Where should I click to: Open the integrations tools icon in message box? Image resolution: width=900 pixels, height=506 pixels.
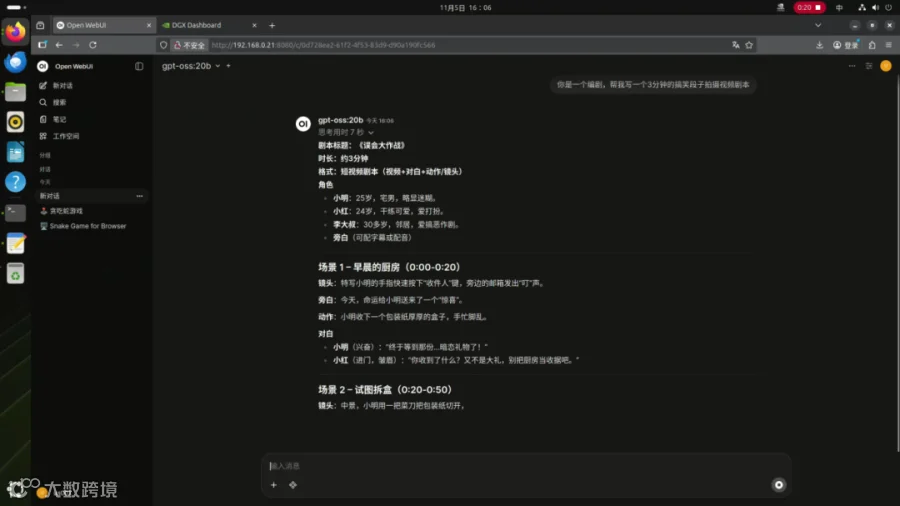coord(293,485)
